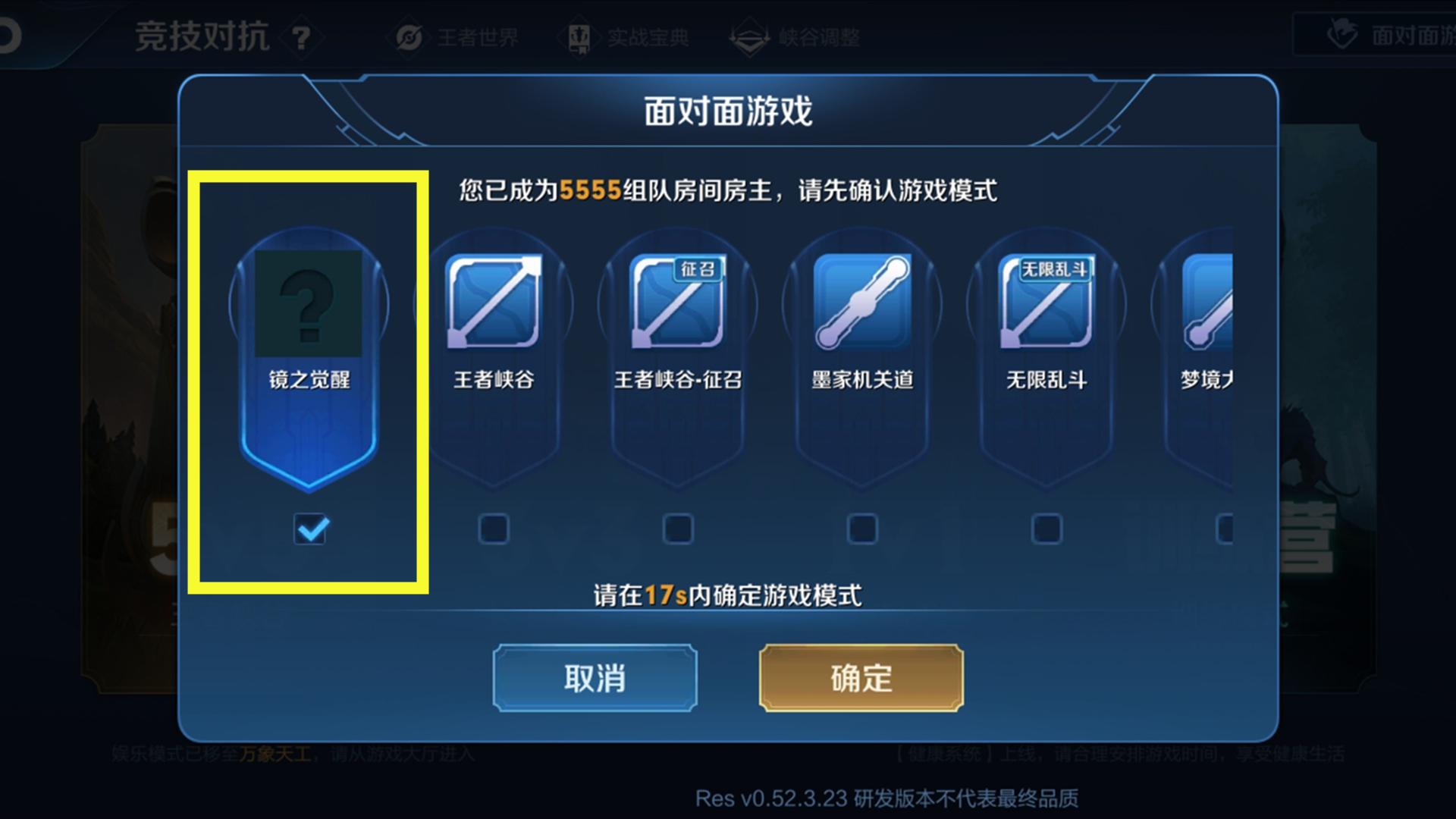Select the 镜之觉醒 question mark icon
The height and width of the screenshot is (819, 1456).
308,303
